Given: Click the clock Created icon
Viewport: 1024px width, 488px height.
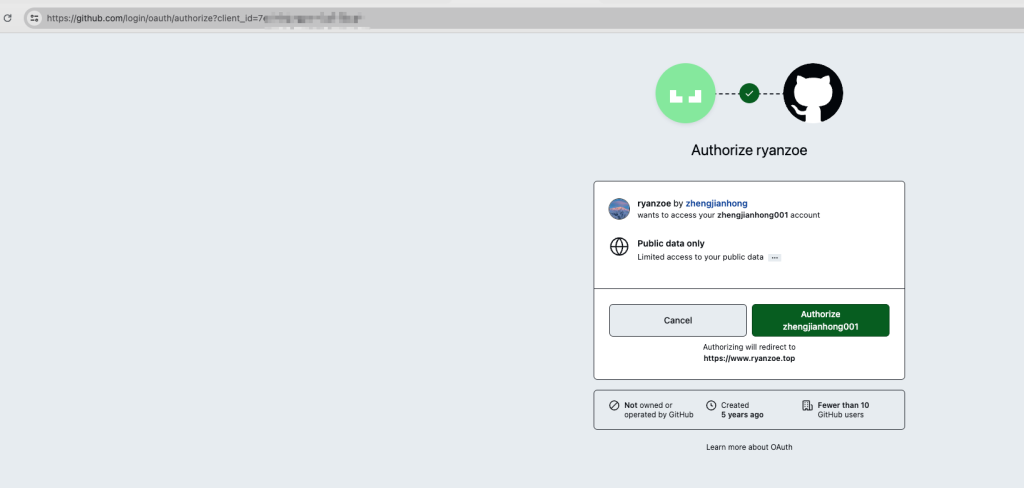Looking at the screenshot, I should click(711, 405).
